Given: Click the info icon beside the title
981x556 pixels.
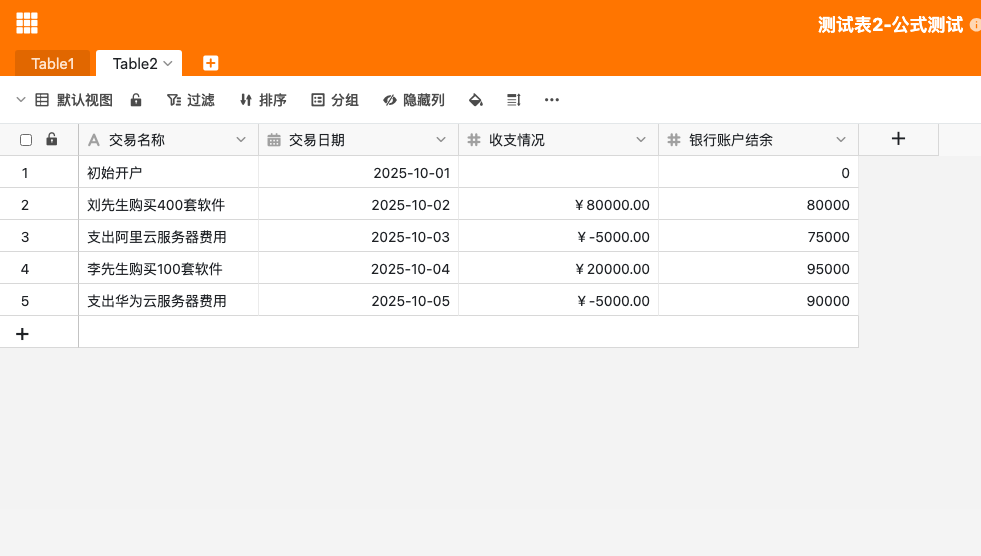Looking at the screenshot, I should pos(975,25).
